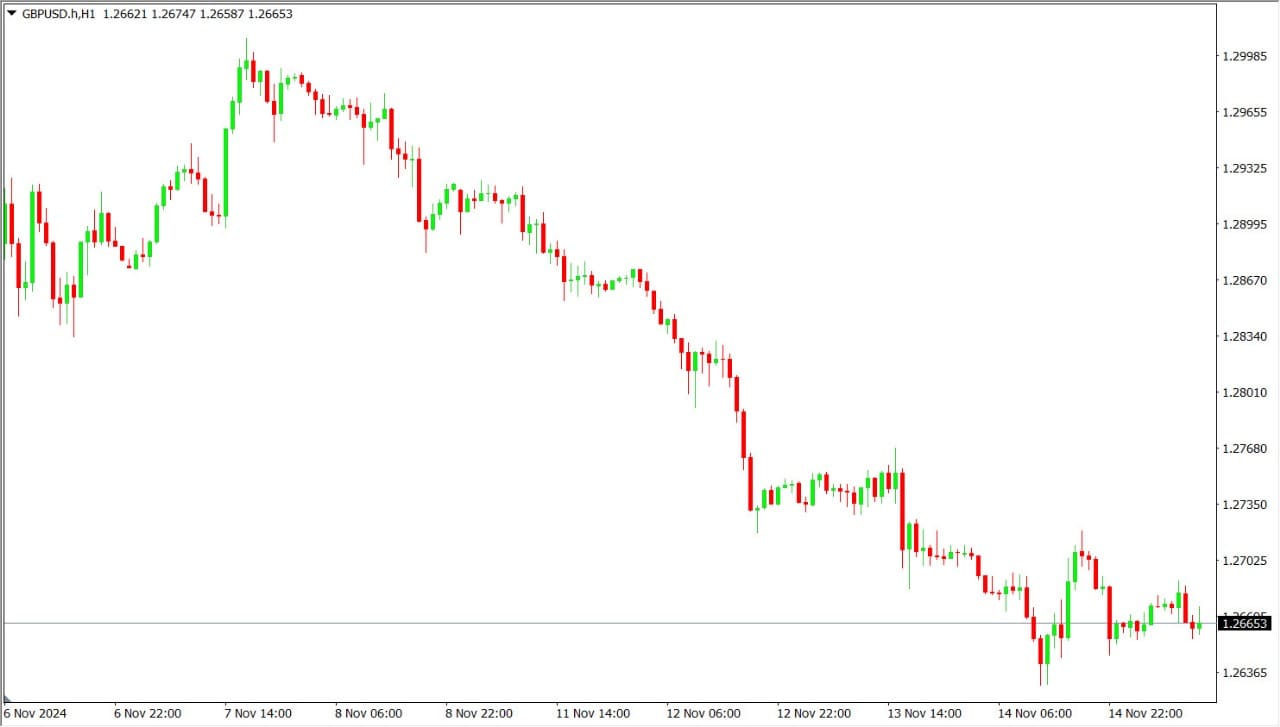This screenshot has width=1280, height=727.
Task: Click the high price value 1.26747
Action: coord(172,14)
